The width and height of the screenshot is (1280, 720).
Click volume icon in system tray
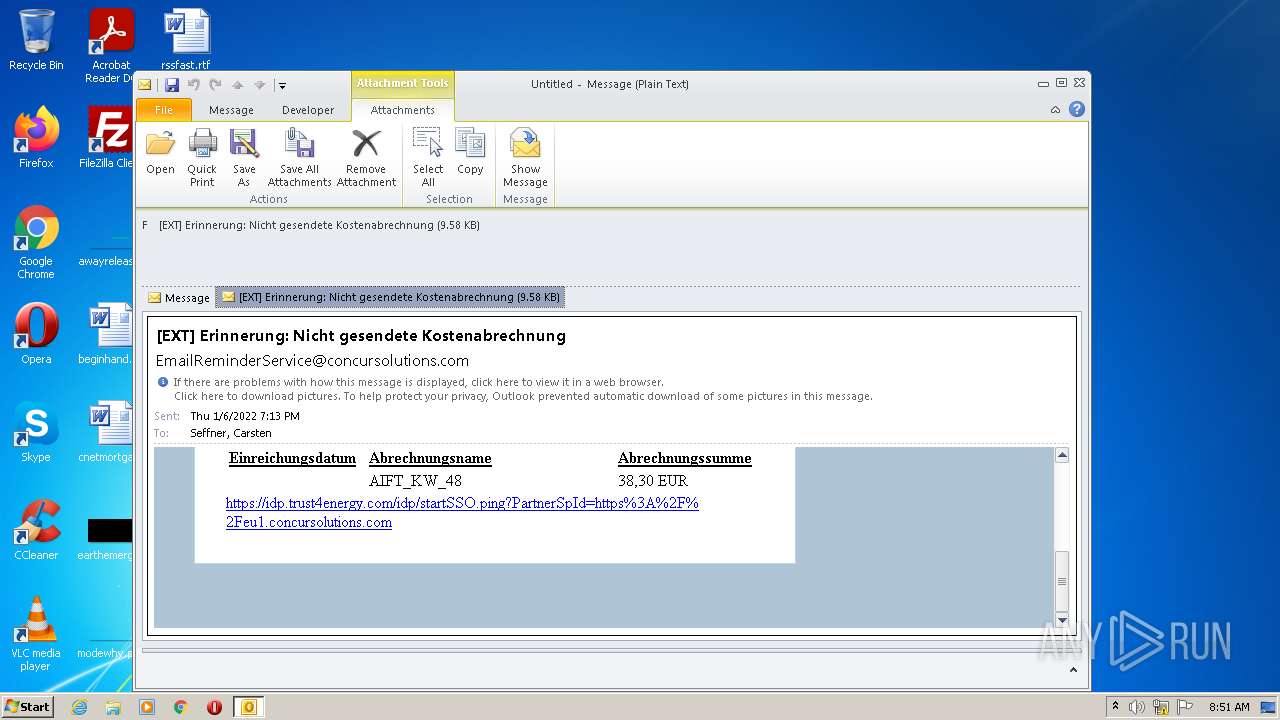tap(1137, 707)
